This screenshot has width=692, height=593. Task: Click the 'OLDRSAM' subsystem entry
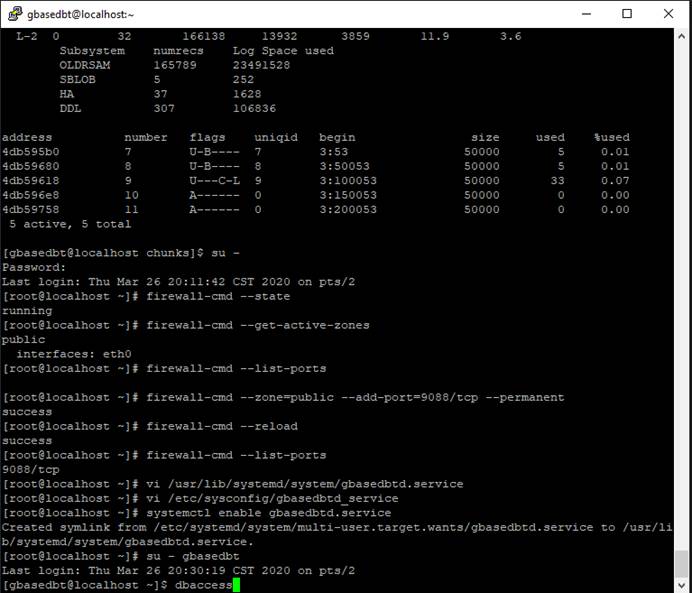(85, 65)
